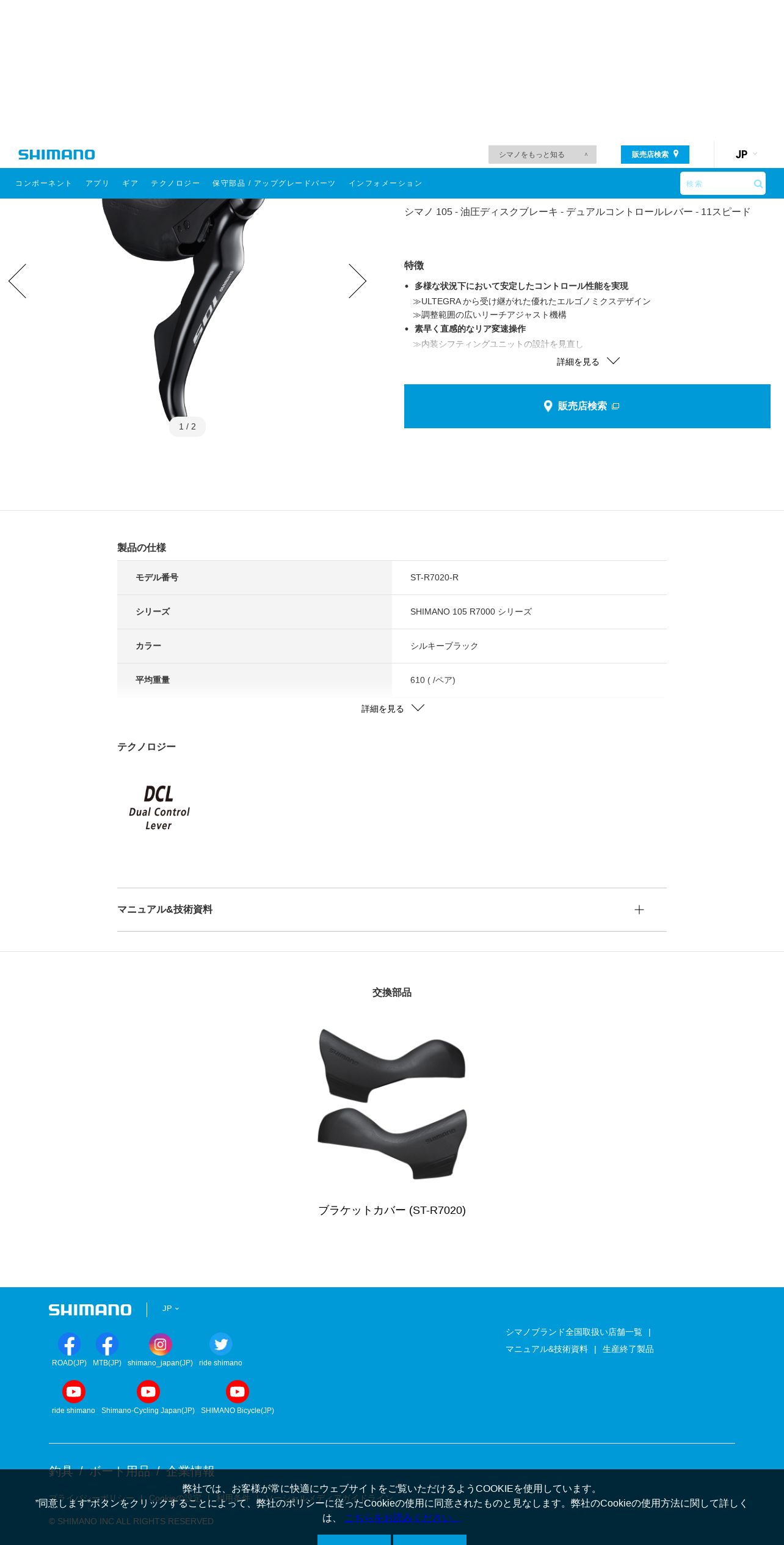Open コンポーネント menu item
This screenshot has height=1545, width=784.
[43, 183]
